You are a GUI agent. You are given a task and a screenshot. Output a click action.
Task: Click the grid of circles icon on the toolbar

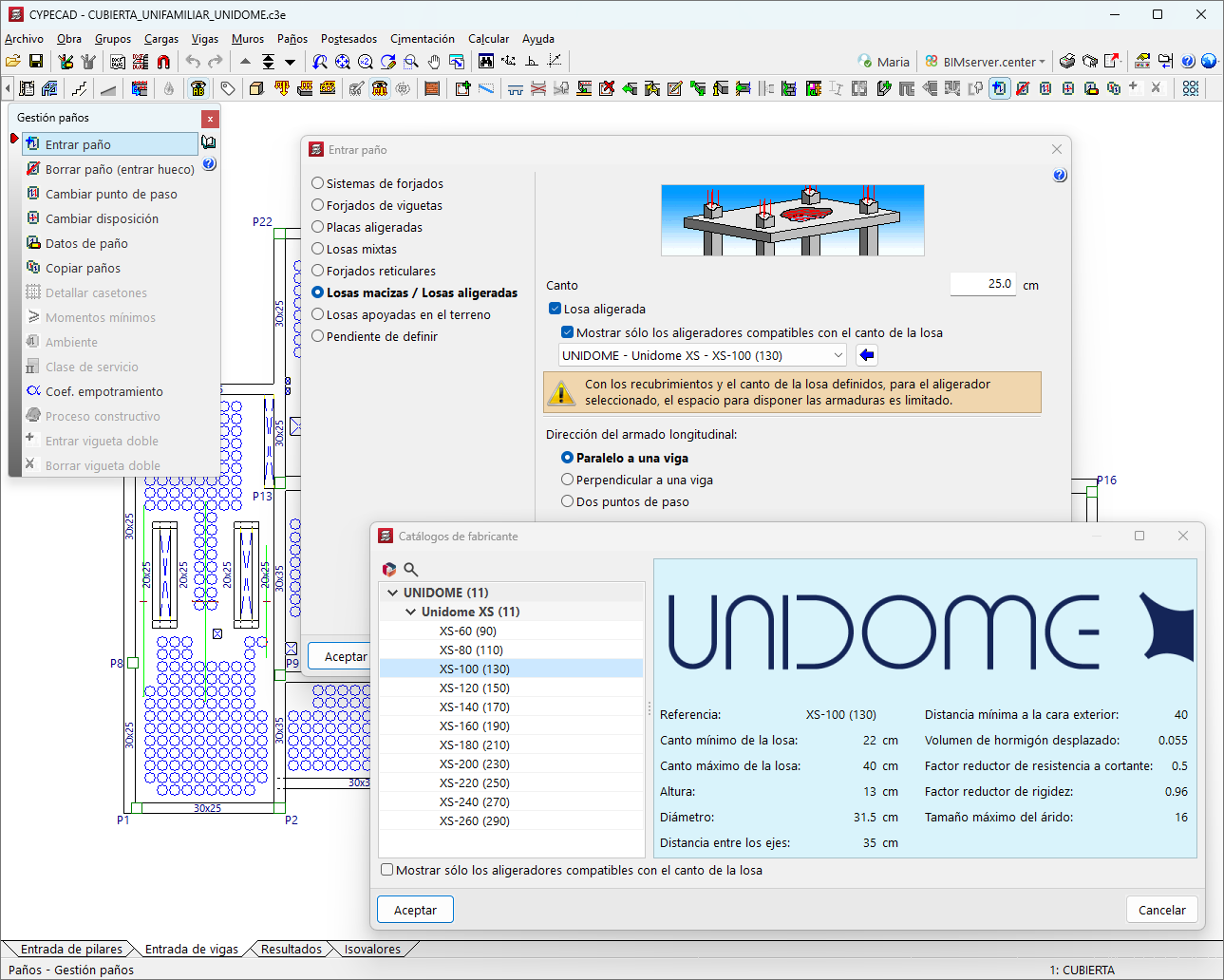coord(1191,88)
